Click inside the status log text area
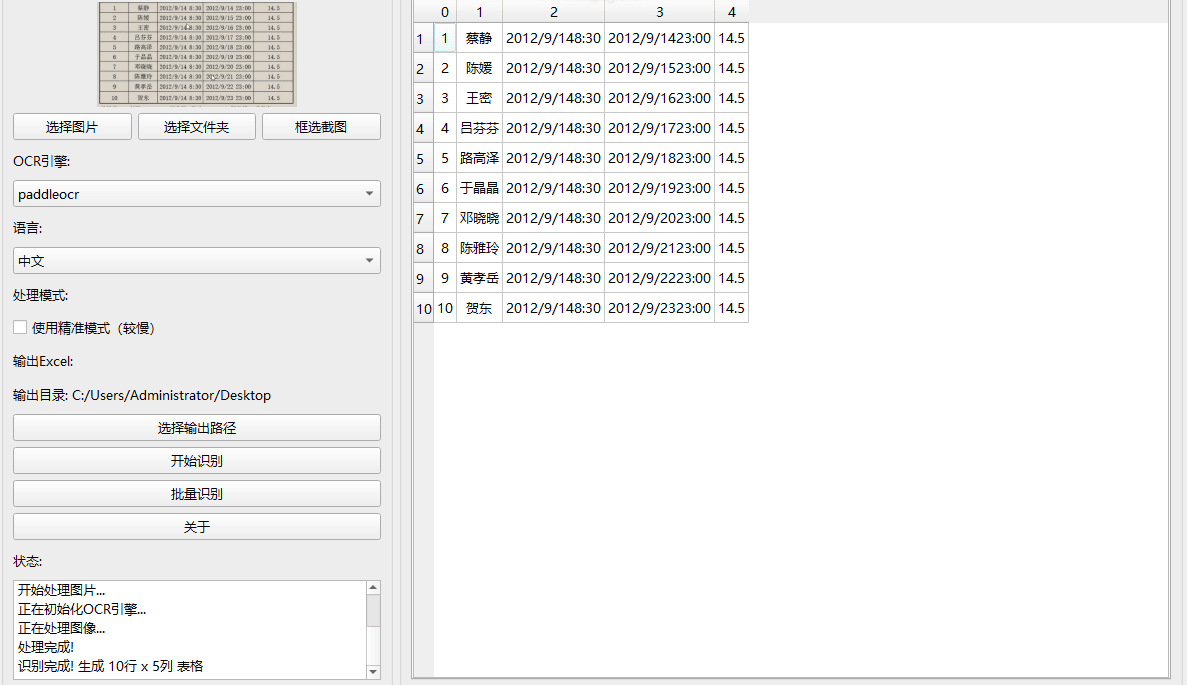This screenshot has height=685, width=1187. coord(190,630)
